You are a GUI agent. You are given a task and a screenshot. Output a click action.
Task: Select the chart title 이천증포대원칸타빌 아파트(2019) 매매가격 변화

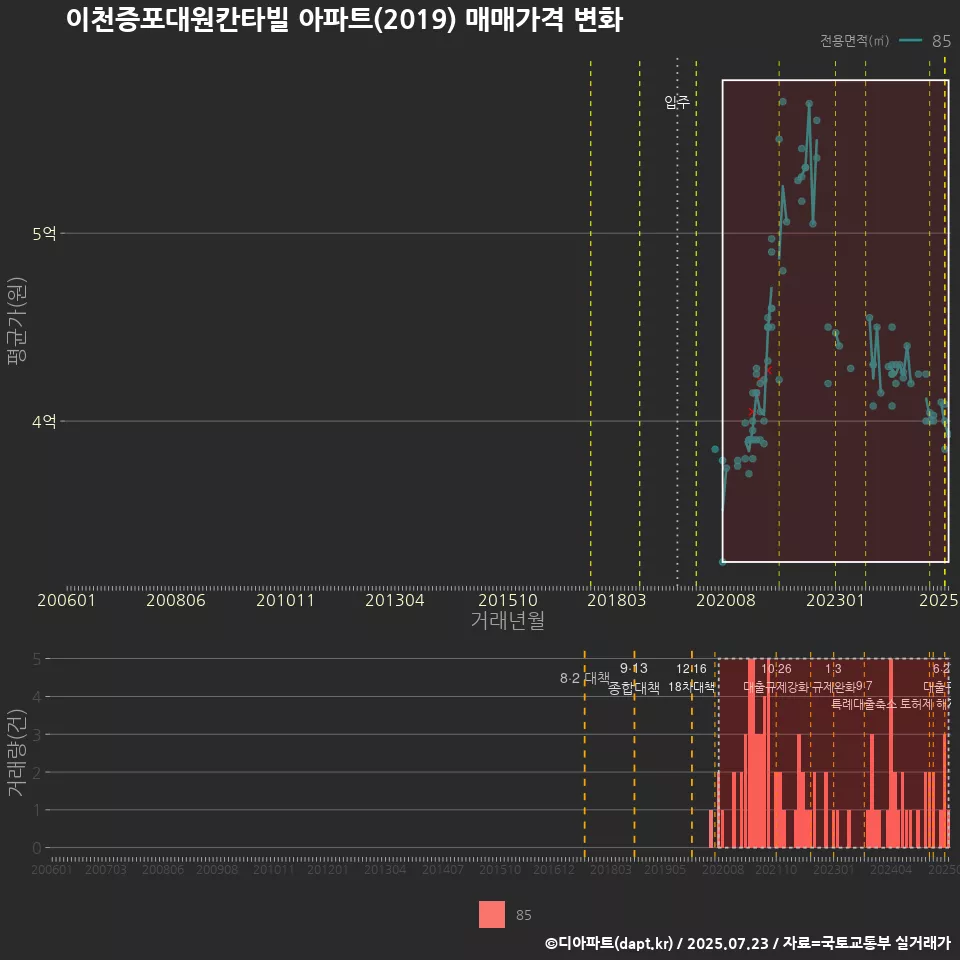coord(345,20)
